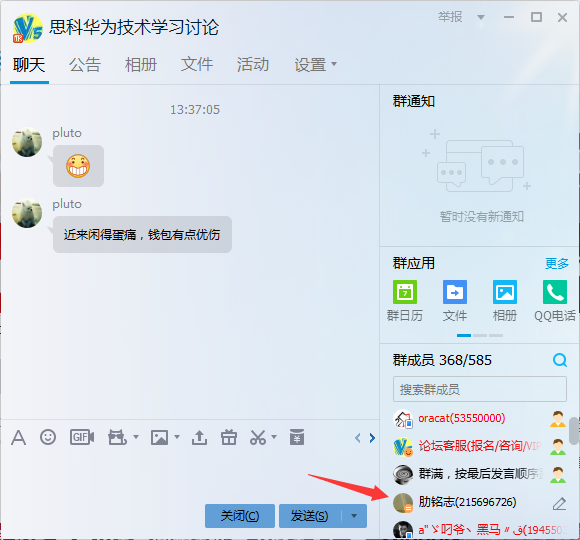Click the 群成员 368/585 header

(442, 360)
